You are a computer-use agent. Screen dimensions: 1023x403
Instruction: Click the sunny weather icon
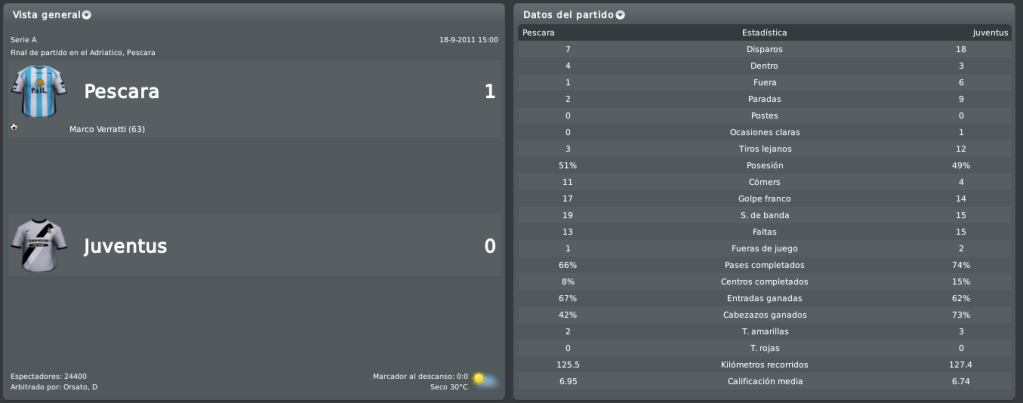(x=484, y=379)
